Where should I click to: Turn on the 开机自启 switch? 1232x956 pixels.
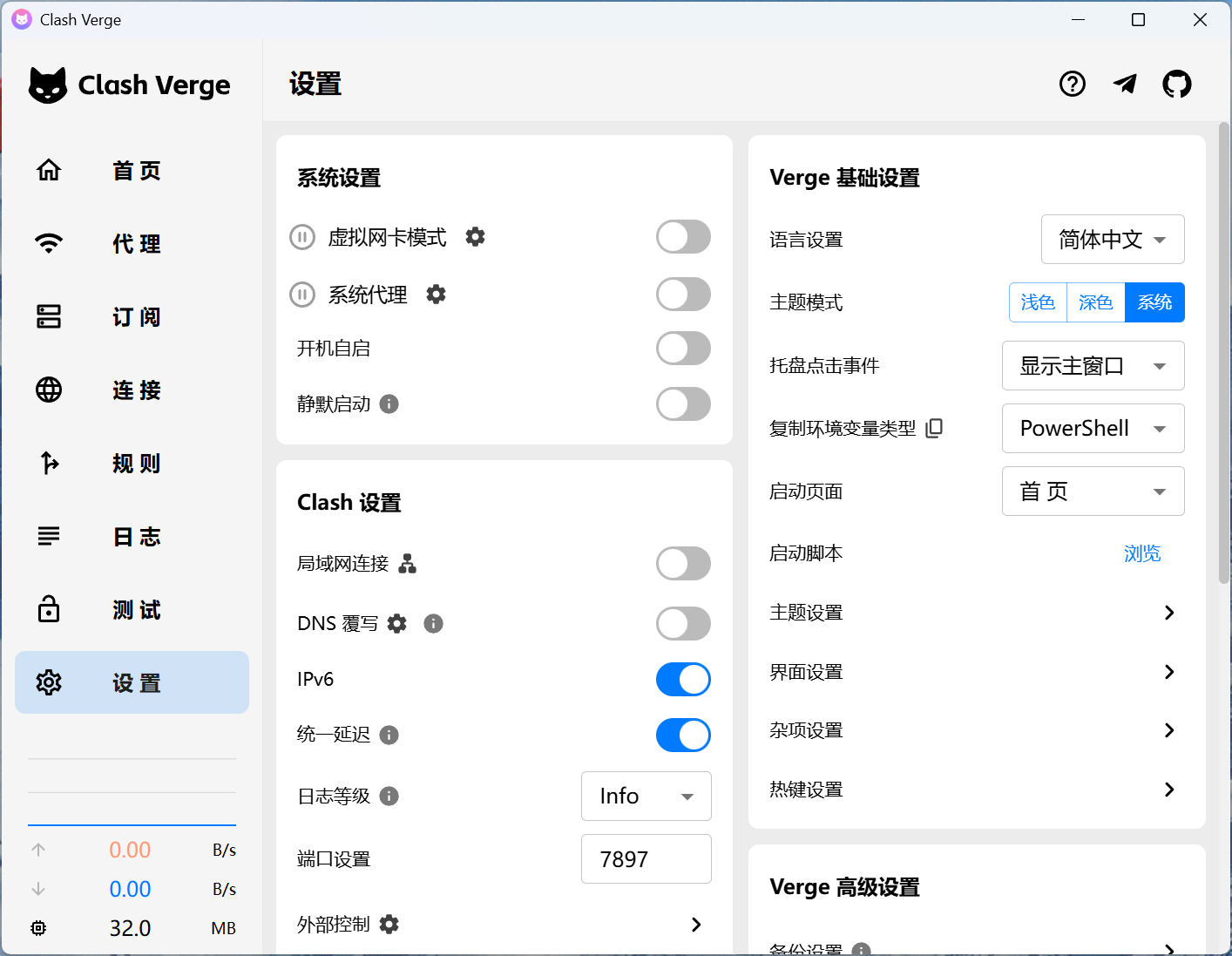[683, 349]
